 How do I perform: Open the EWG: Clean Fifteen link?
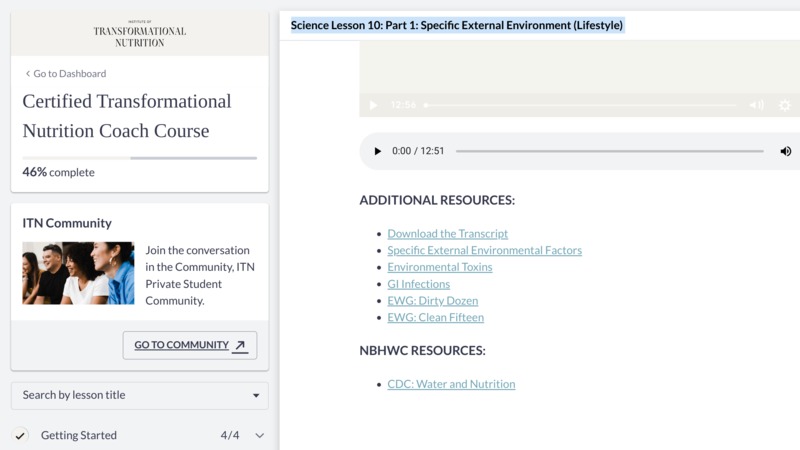(x=435, y=317)
